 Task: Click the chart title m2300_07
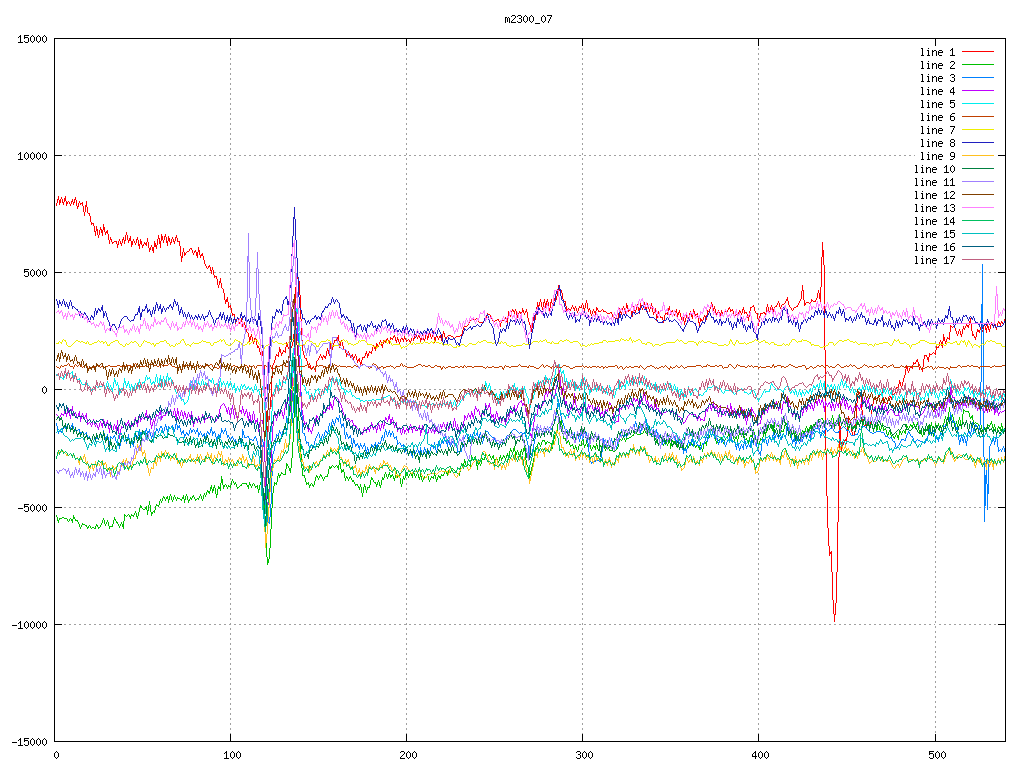pos(528,19)
